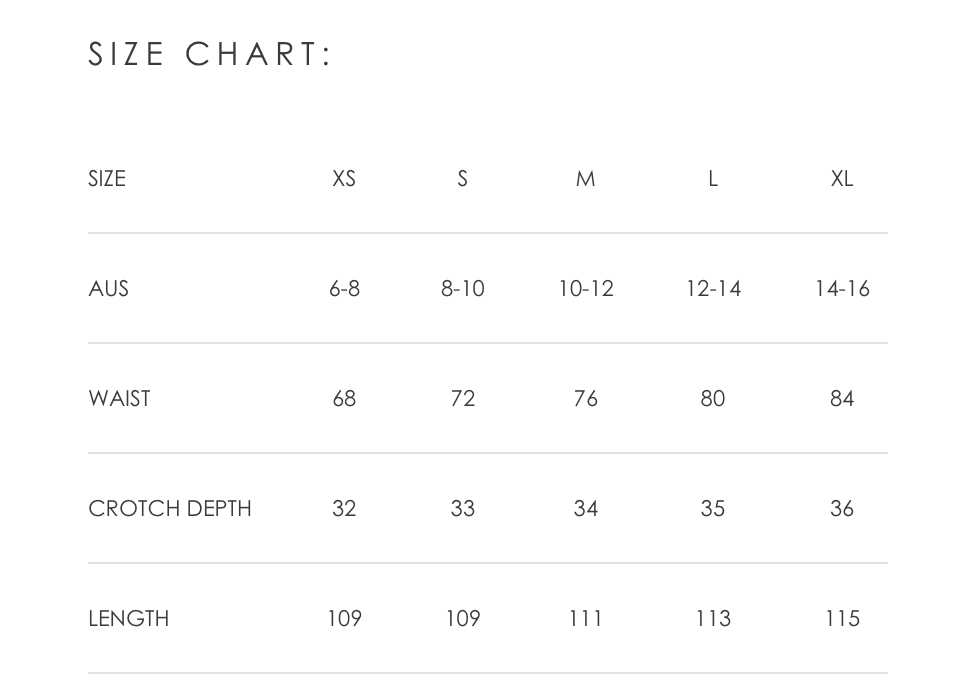Screen dimensions: 976x700
Task: Click the WAIST row label
Action: point(120,398)
